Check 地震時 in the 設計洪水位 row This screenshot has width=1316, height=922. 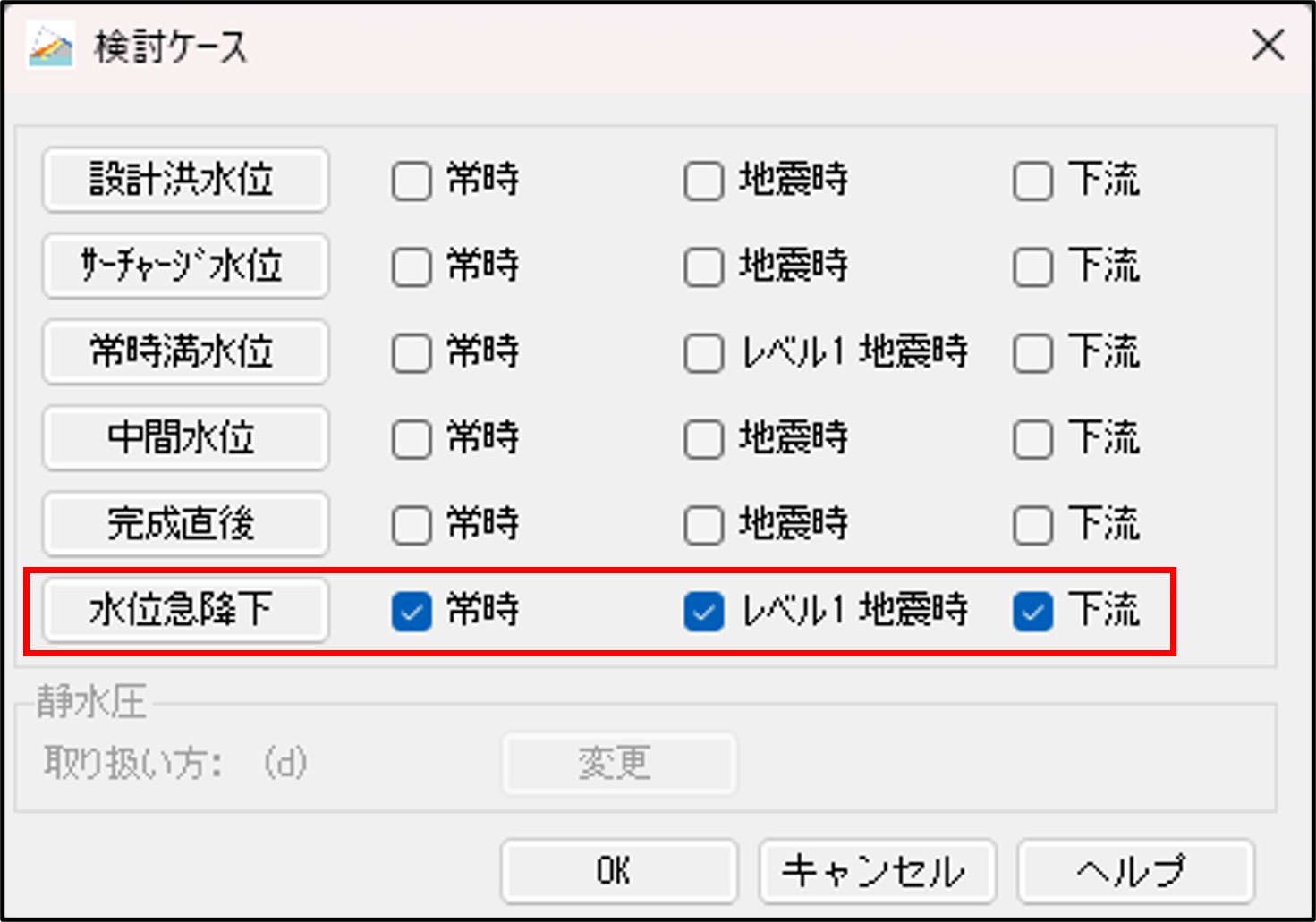pyautogui.click(x=703, y=182)
